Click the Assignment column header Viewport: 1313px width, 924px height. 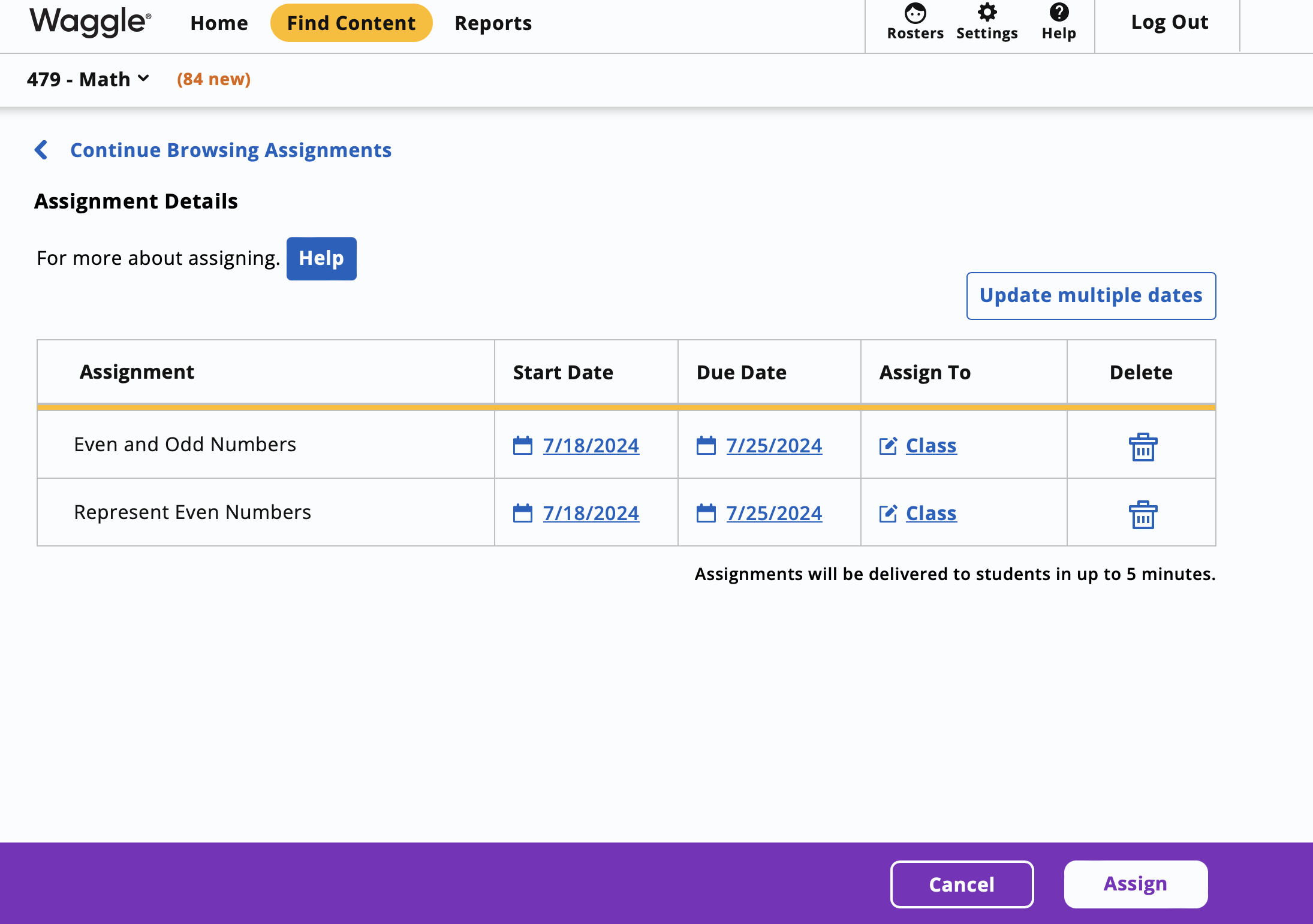[x=137, y=372]
